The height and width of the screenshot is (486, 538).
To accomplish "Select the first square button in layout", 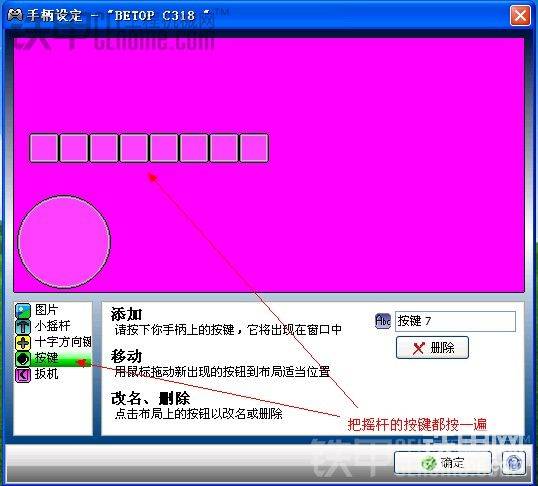I will (44, 148).
